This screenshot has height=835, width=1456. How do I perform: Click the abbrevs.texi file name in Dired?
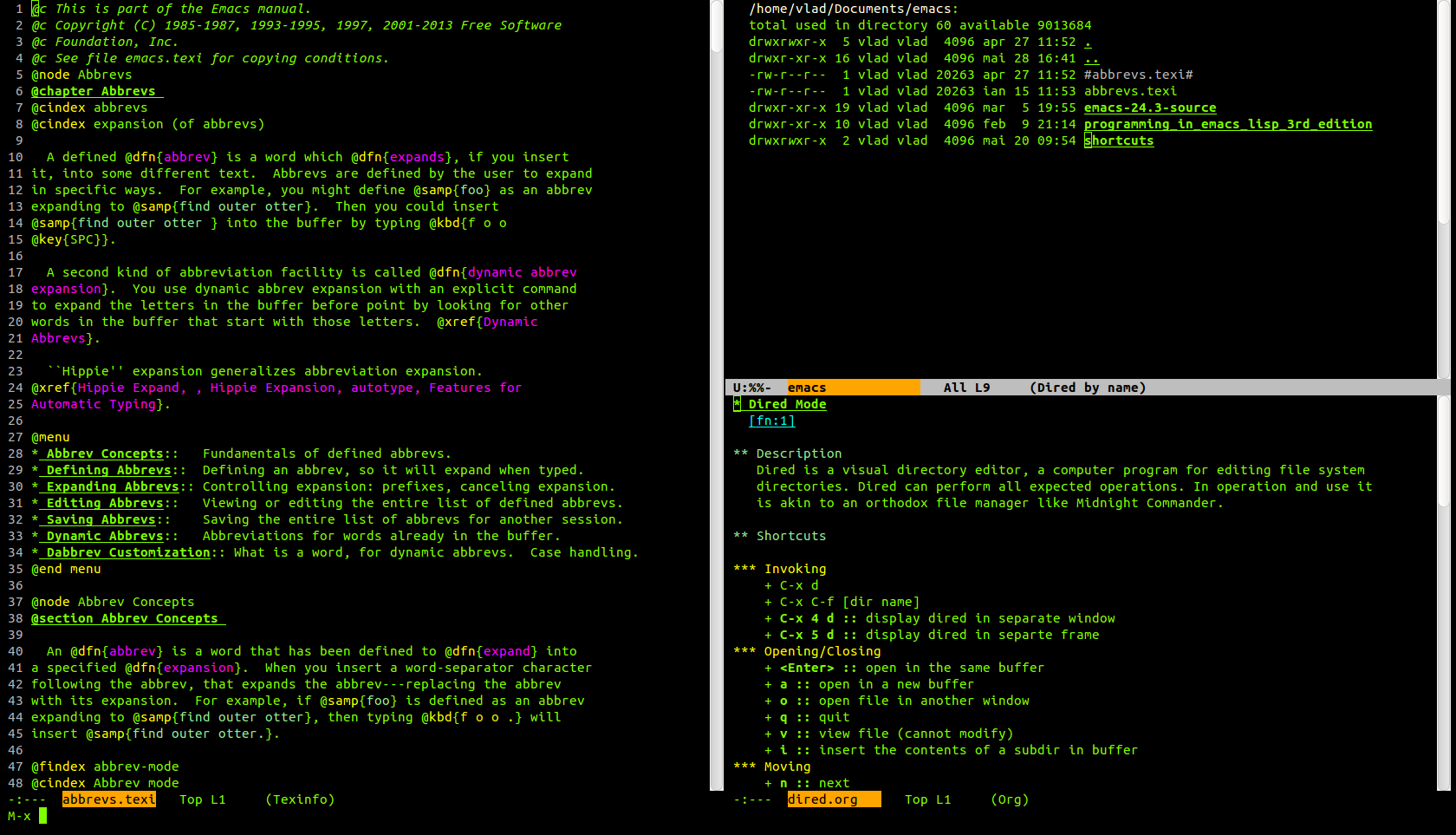pos(1130,91)
